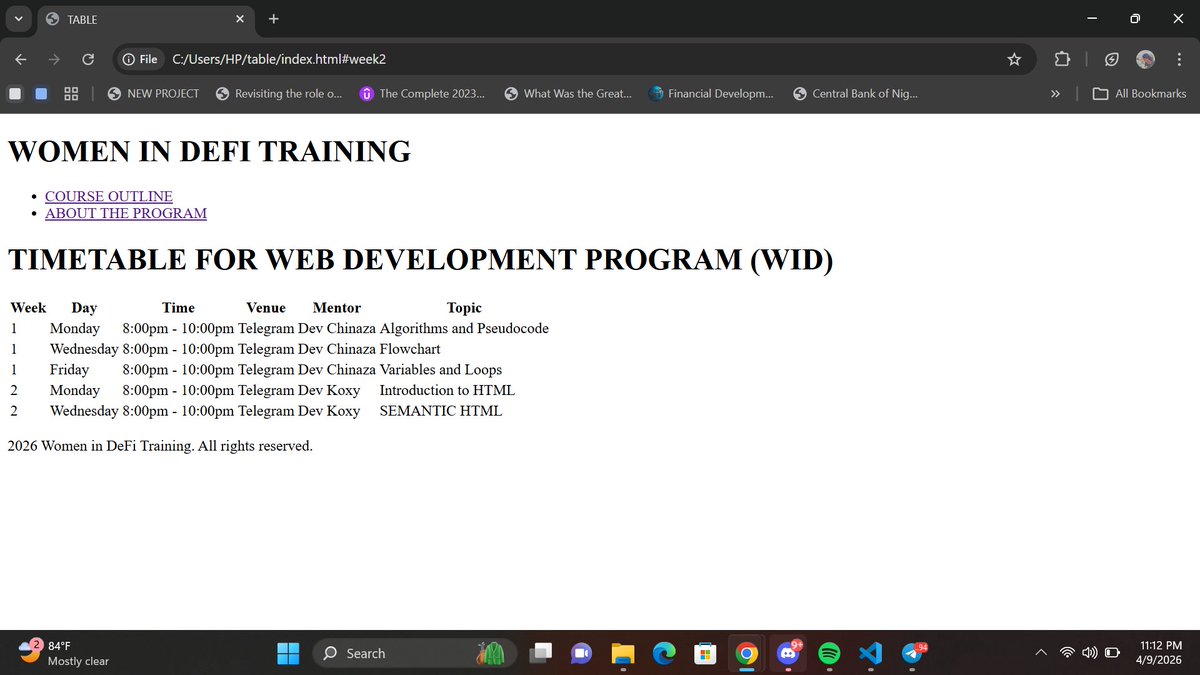
Task: Open Telegram from the taskbar
Action: (x=911, y=653)
